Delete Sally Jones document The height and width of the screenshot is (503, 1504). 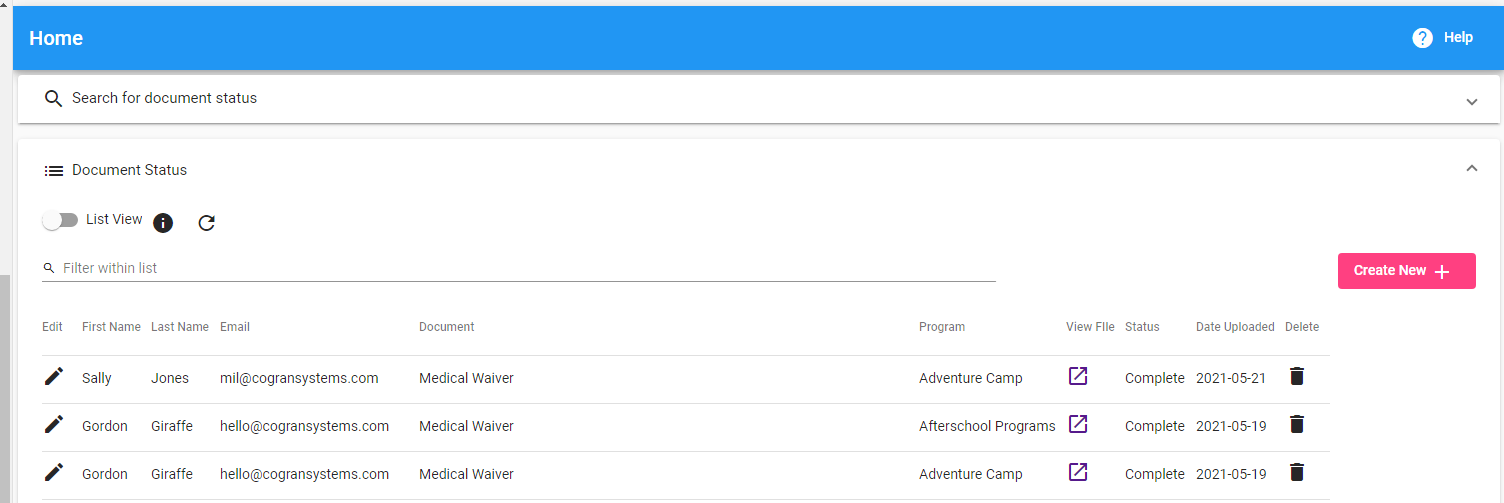(x=1297, y=376)
